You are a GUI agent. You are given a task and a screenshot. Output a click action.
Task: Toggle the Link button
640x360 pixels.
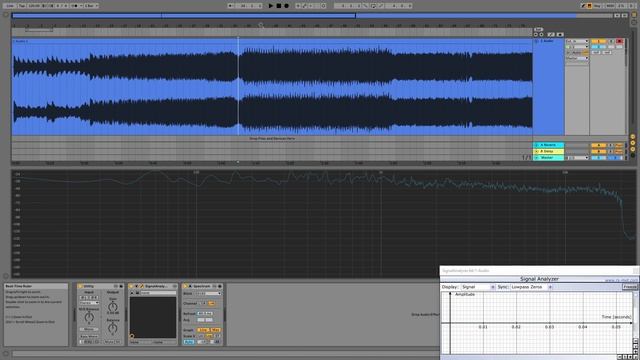point(9,6)
